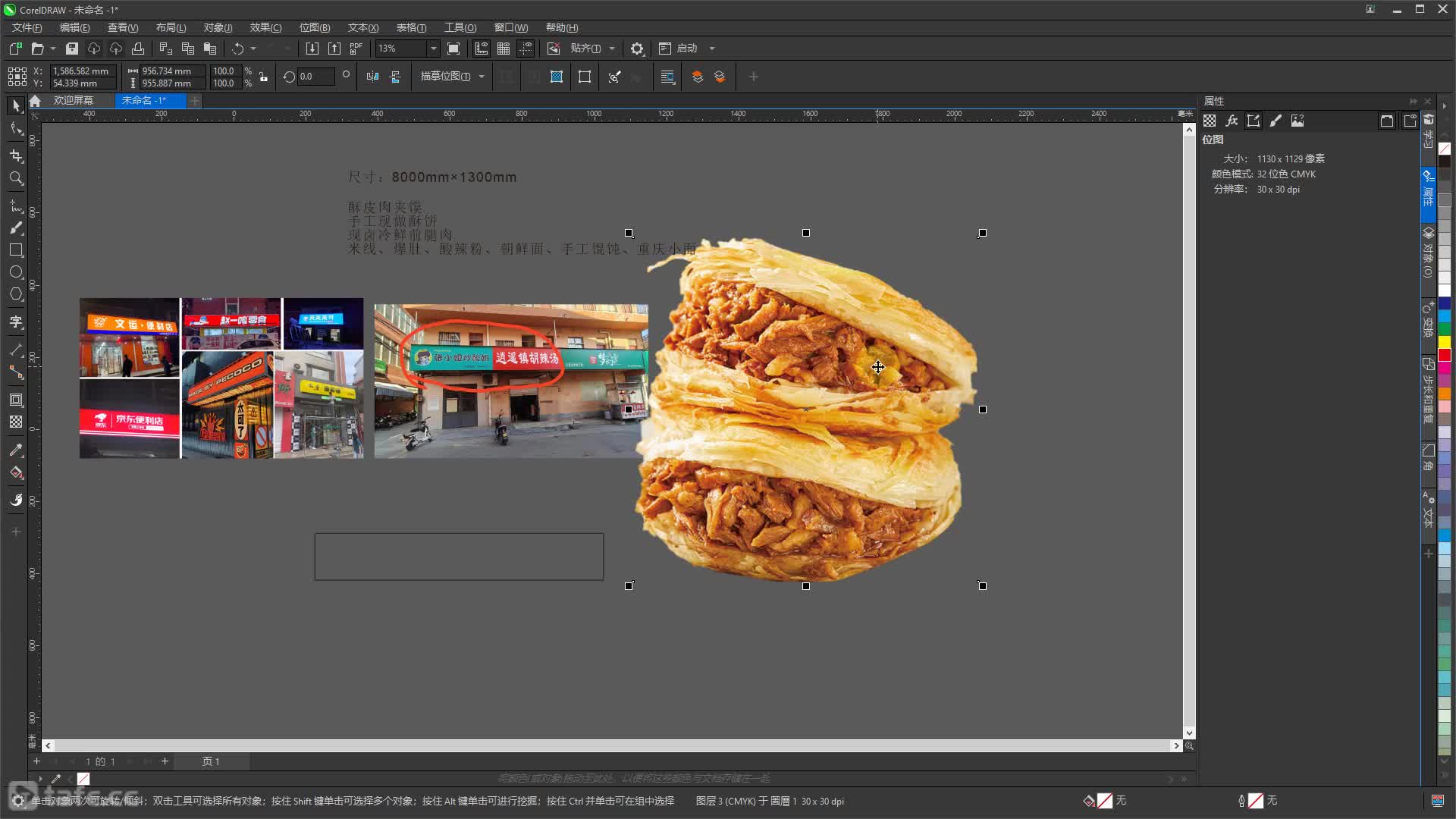Open the 文件 menu

(27, 27)
